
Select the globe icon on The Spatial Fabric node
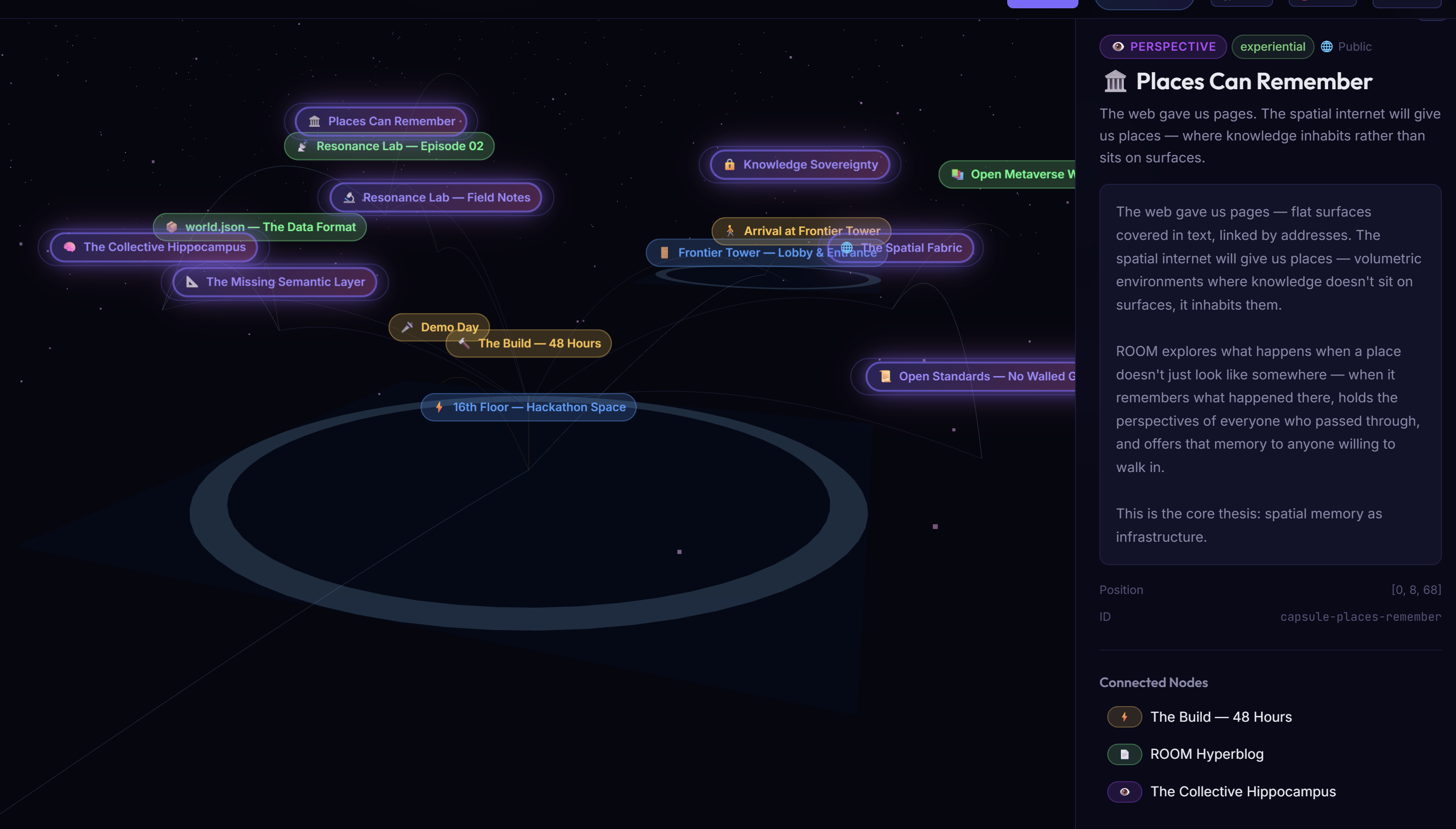click(x=846, y=248)
